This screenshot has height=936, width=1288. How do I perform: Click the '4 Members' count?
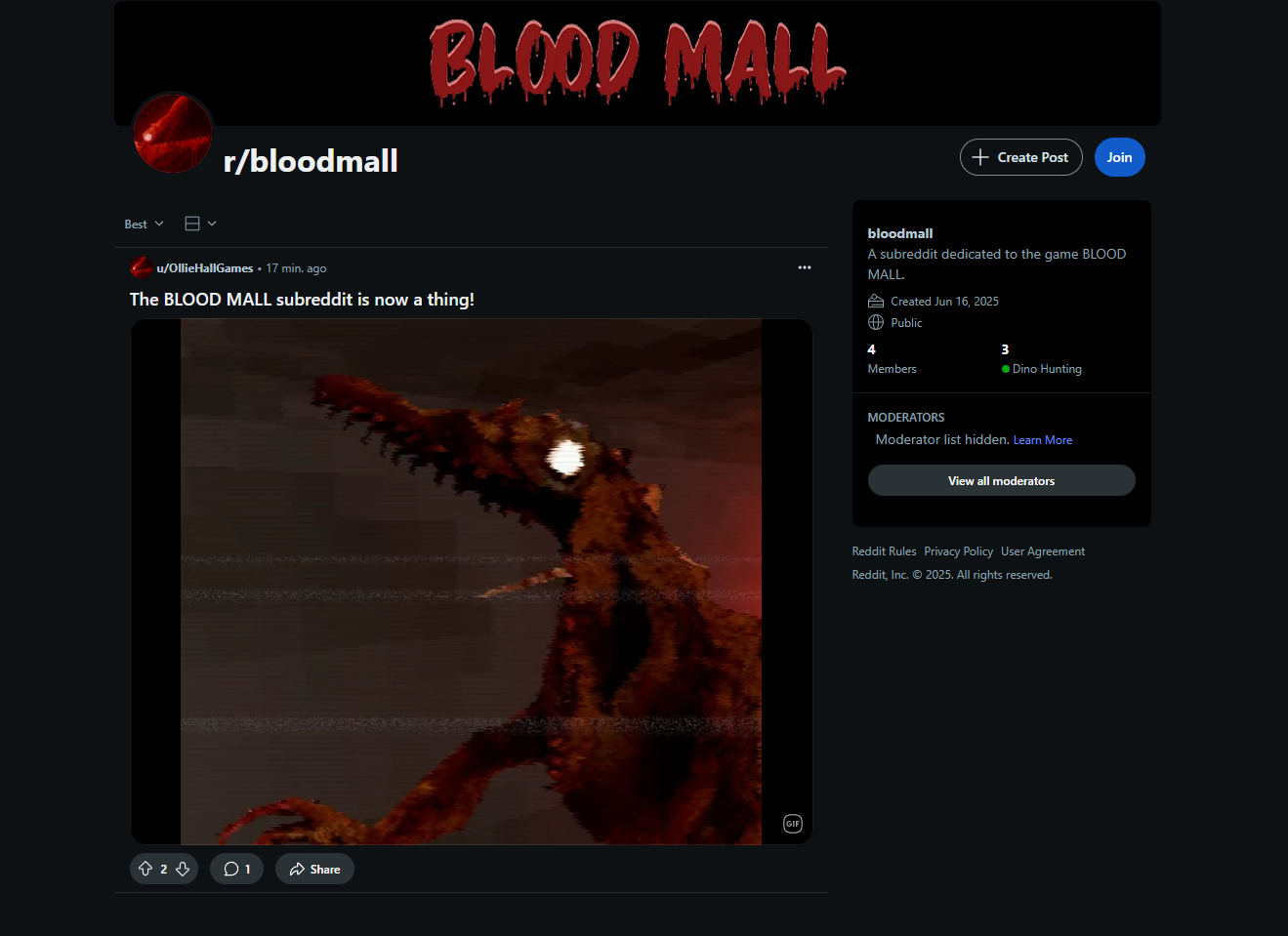pyautogui.click(x=892, y=359)
